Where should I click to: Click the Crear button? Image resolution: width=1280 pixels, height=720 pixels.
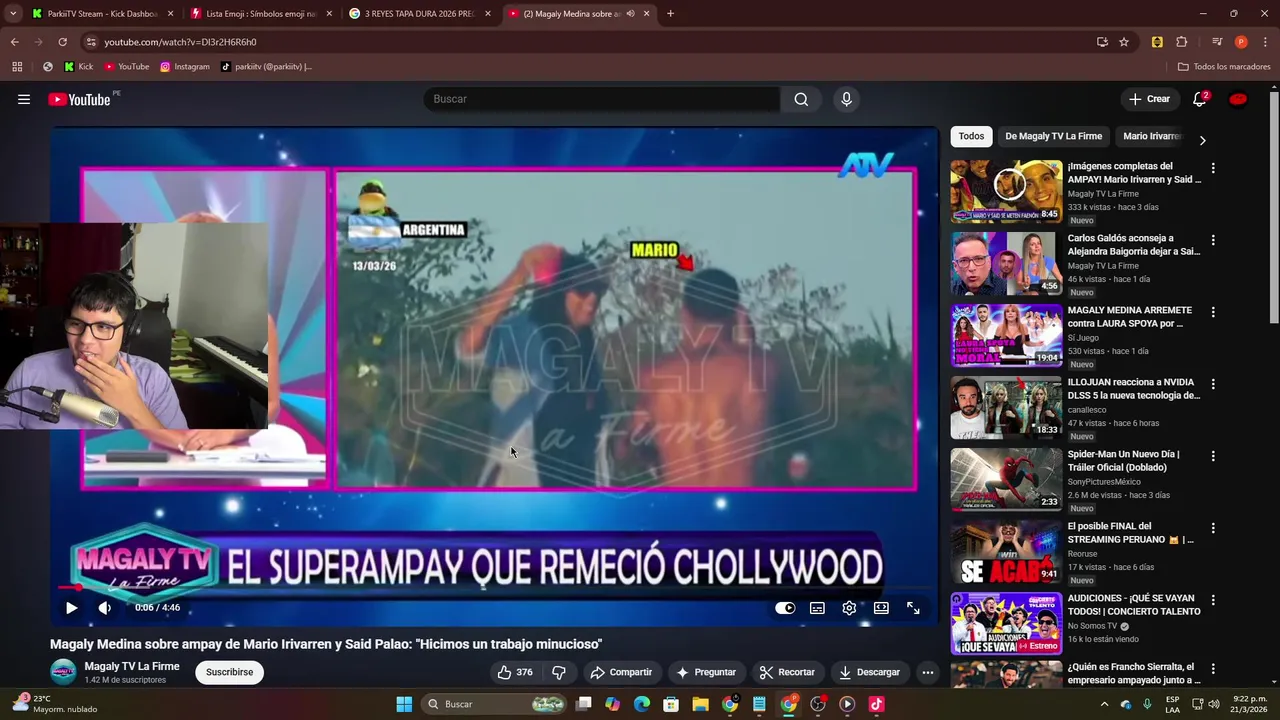click(1149, 99)
